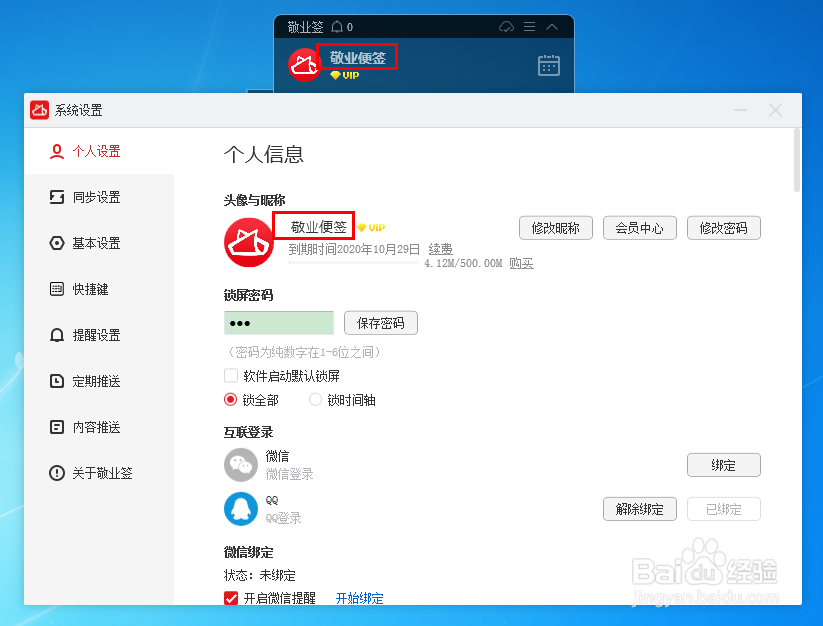Open the 内容推送 tab
Image resolution: width=823 pixels, height=626 pixels.
click(99, 427)
